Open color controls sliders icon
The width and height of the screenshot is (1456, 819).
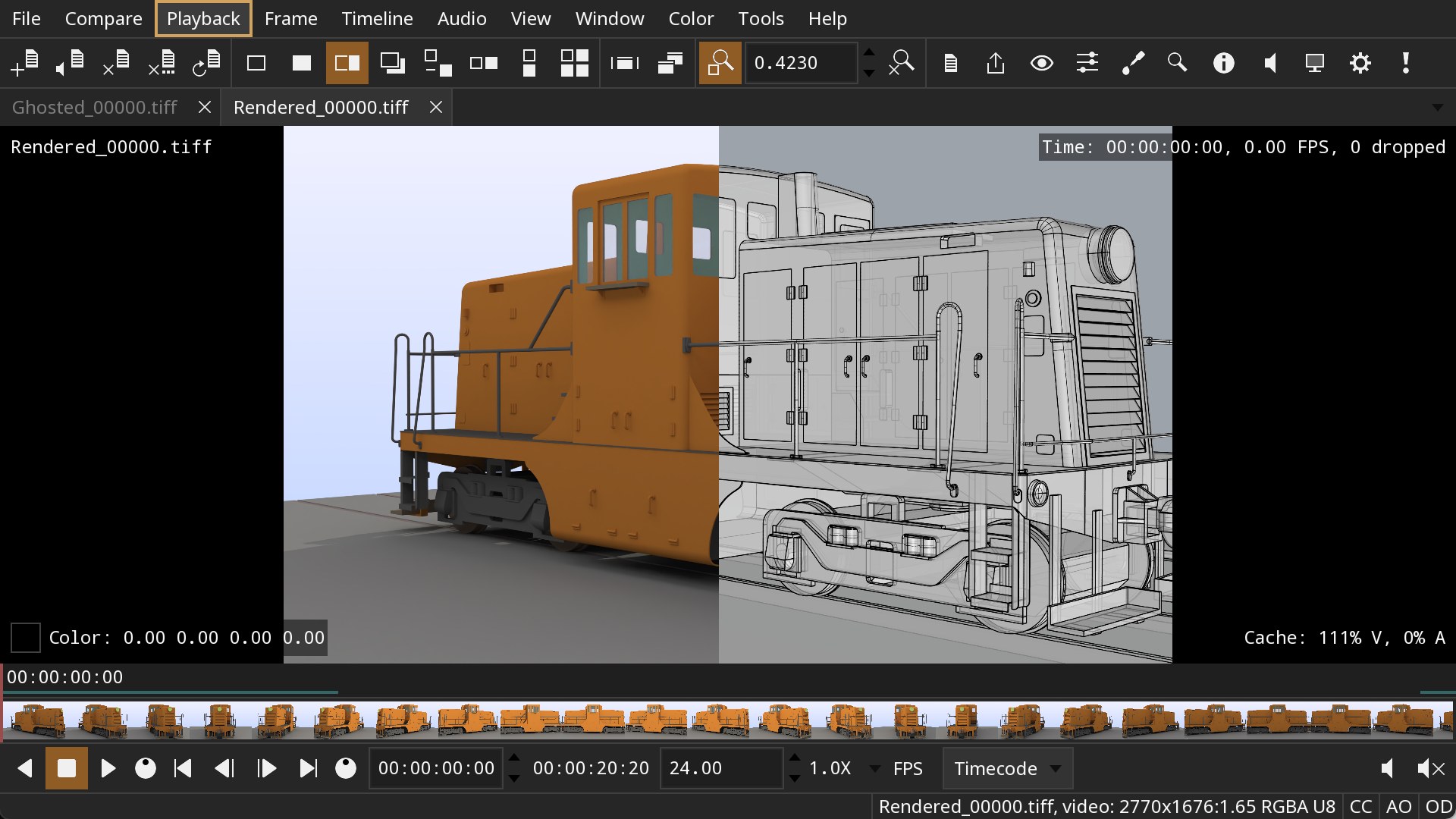(1087, 63)
